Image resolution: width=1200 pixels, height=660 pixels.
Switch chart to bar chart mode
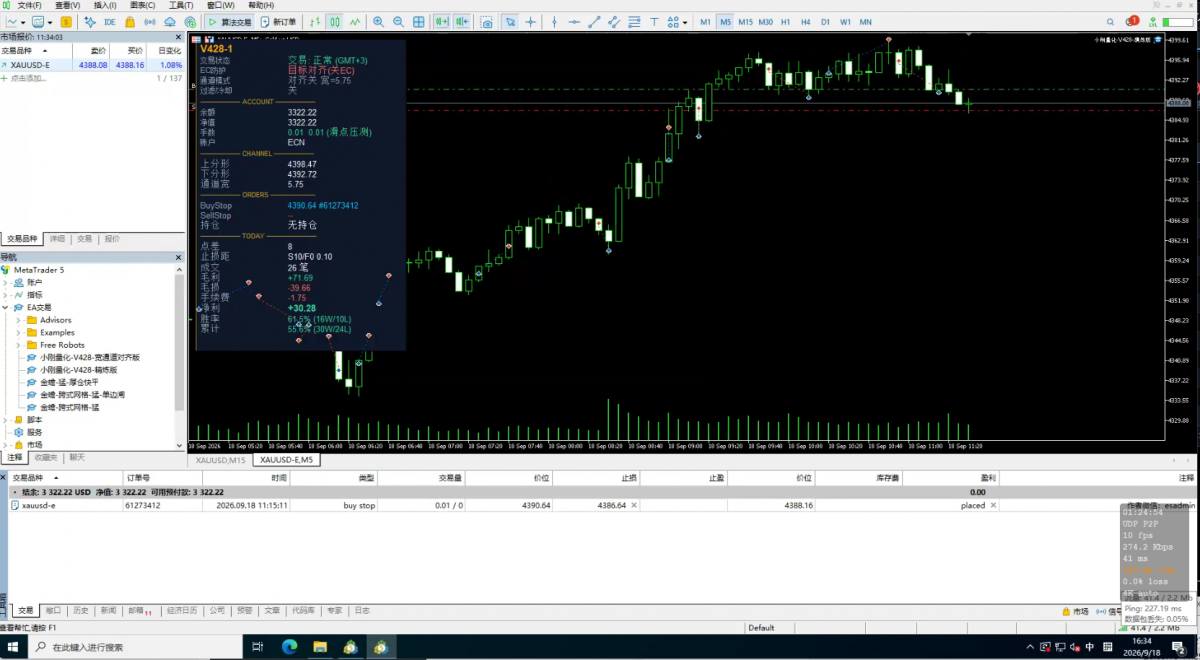coord(314,21)
